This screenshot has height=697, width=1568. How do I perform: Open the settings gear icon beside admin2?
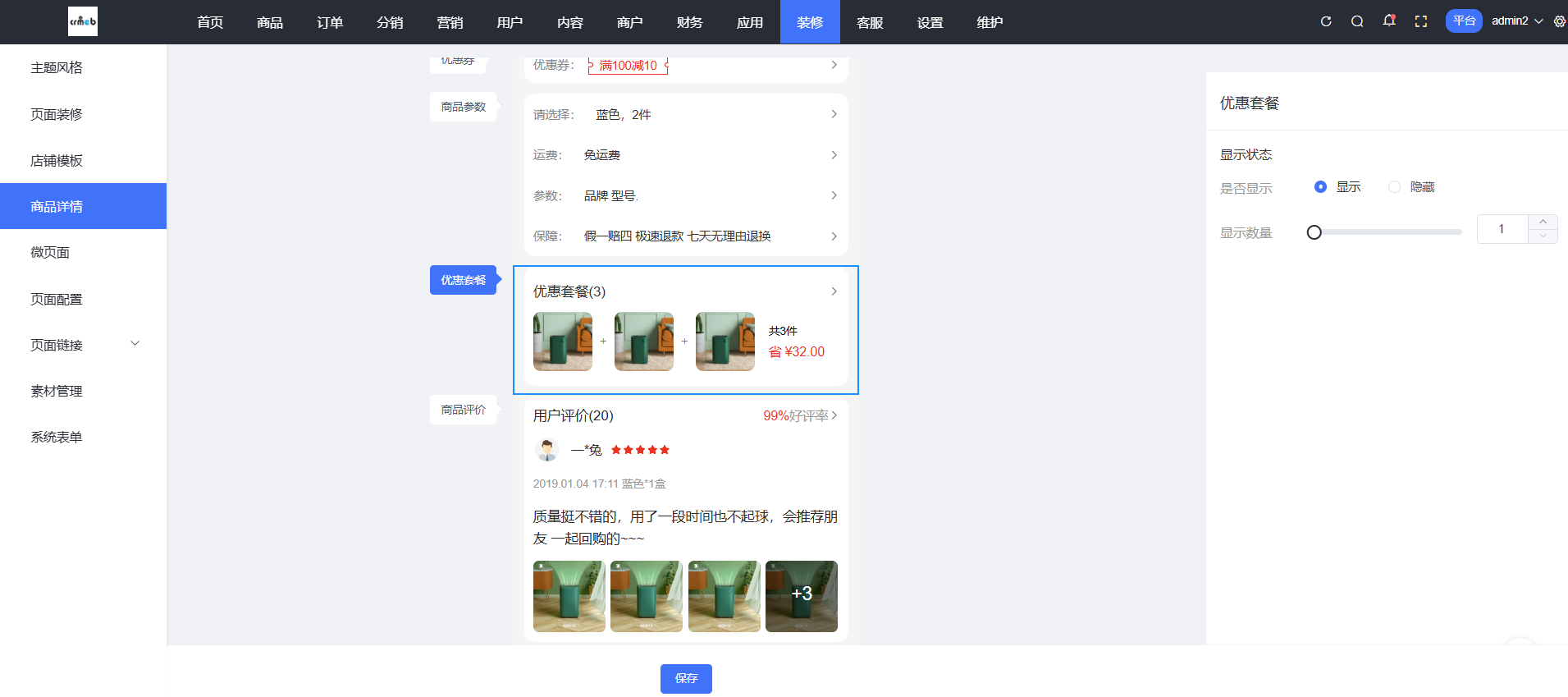coord(1559,21)
